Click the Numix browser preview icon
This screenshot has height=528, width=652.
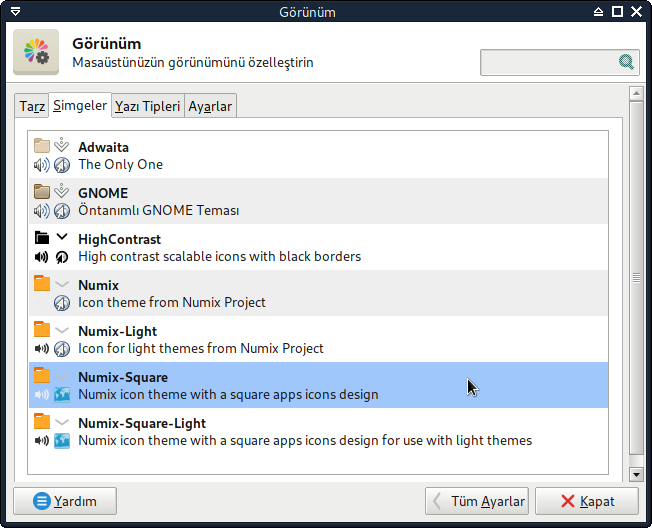pyautogui.click(x=62, y=303)
